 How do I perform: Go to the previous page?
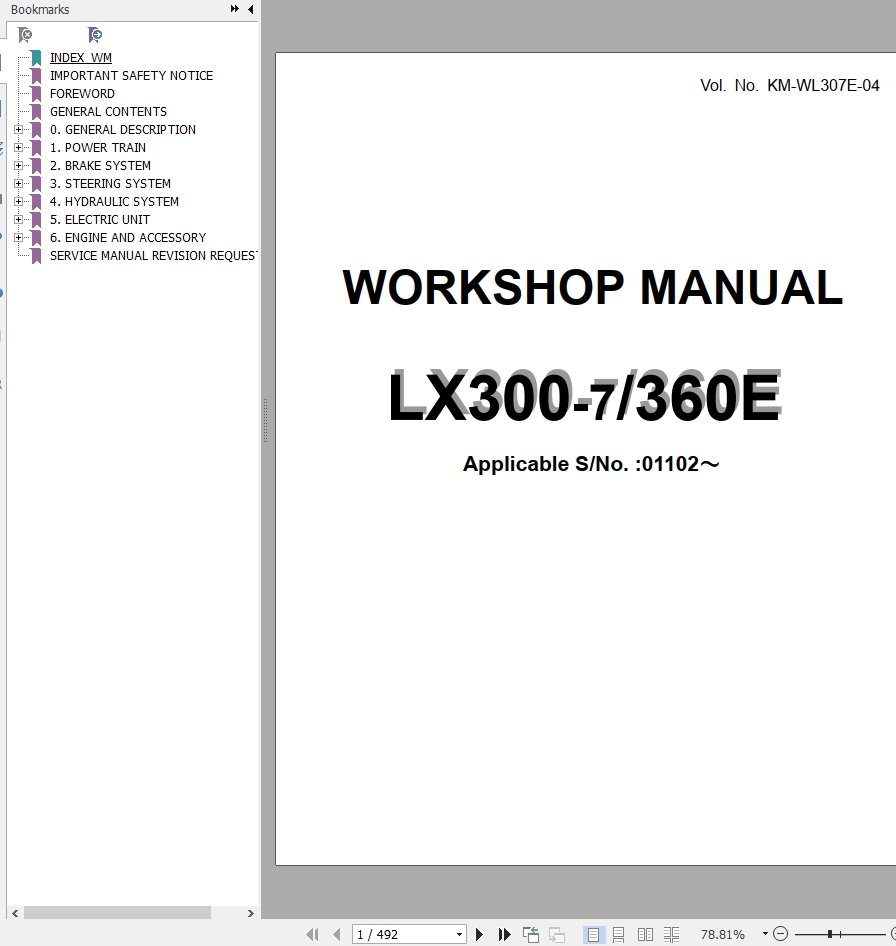pyautogui.click(x=337, y=935)
